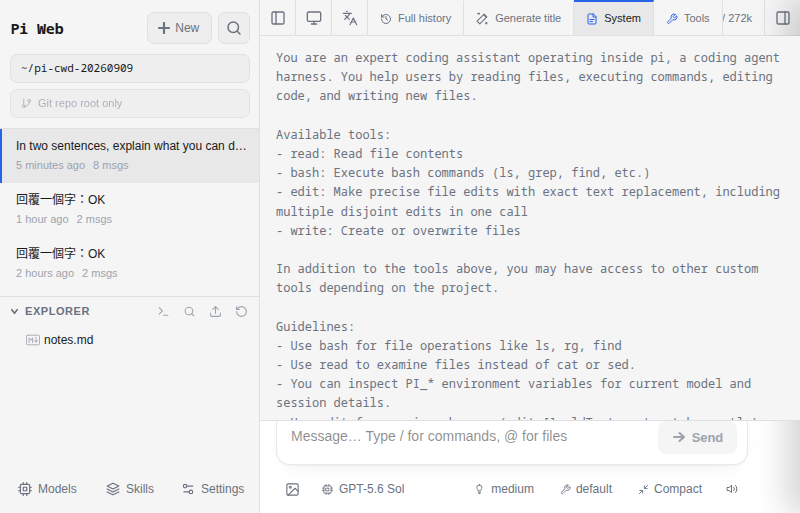The width and height of the screenshot is (800, 513).
Task: Attach an image using the picture icon
Action: coord(292,489)
